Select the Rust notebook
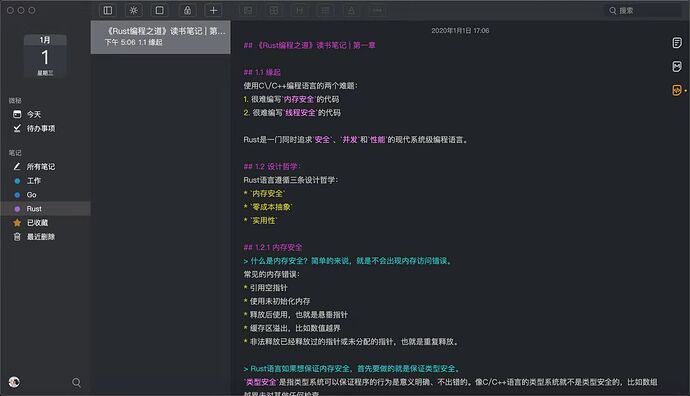 pos(45,209)
